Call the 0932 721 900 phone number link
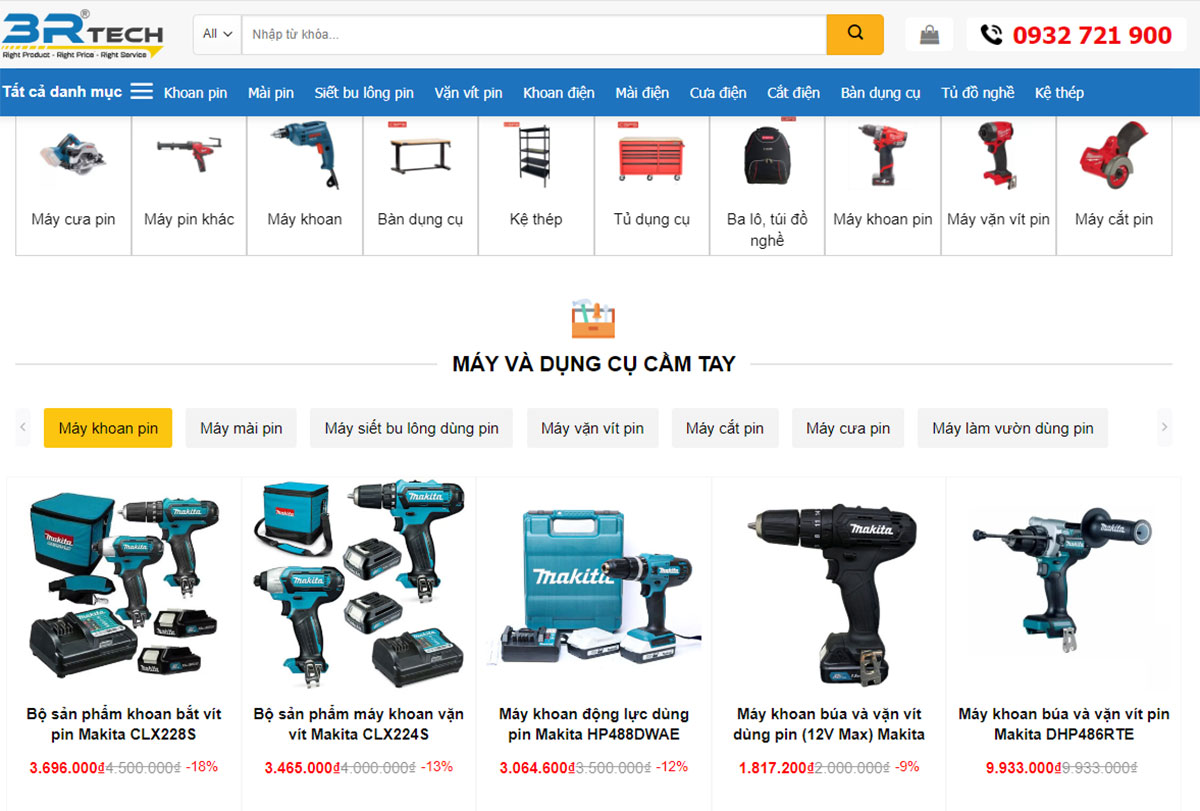 tap(1092, 35)
